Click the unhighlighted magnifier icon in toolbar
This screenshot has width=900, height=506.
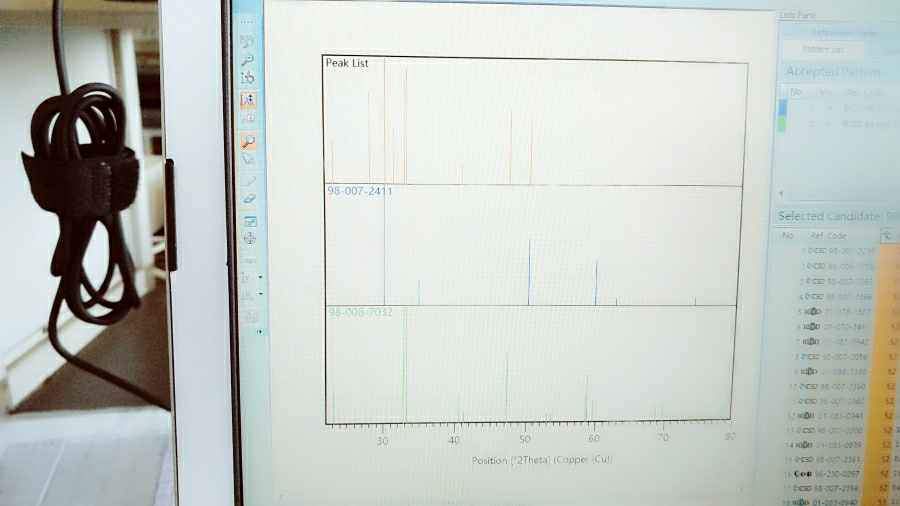point(247,60)
